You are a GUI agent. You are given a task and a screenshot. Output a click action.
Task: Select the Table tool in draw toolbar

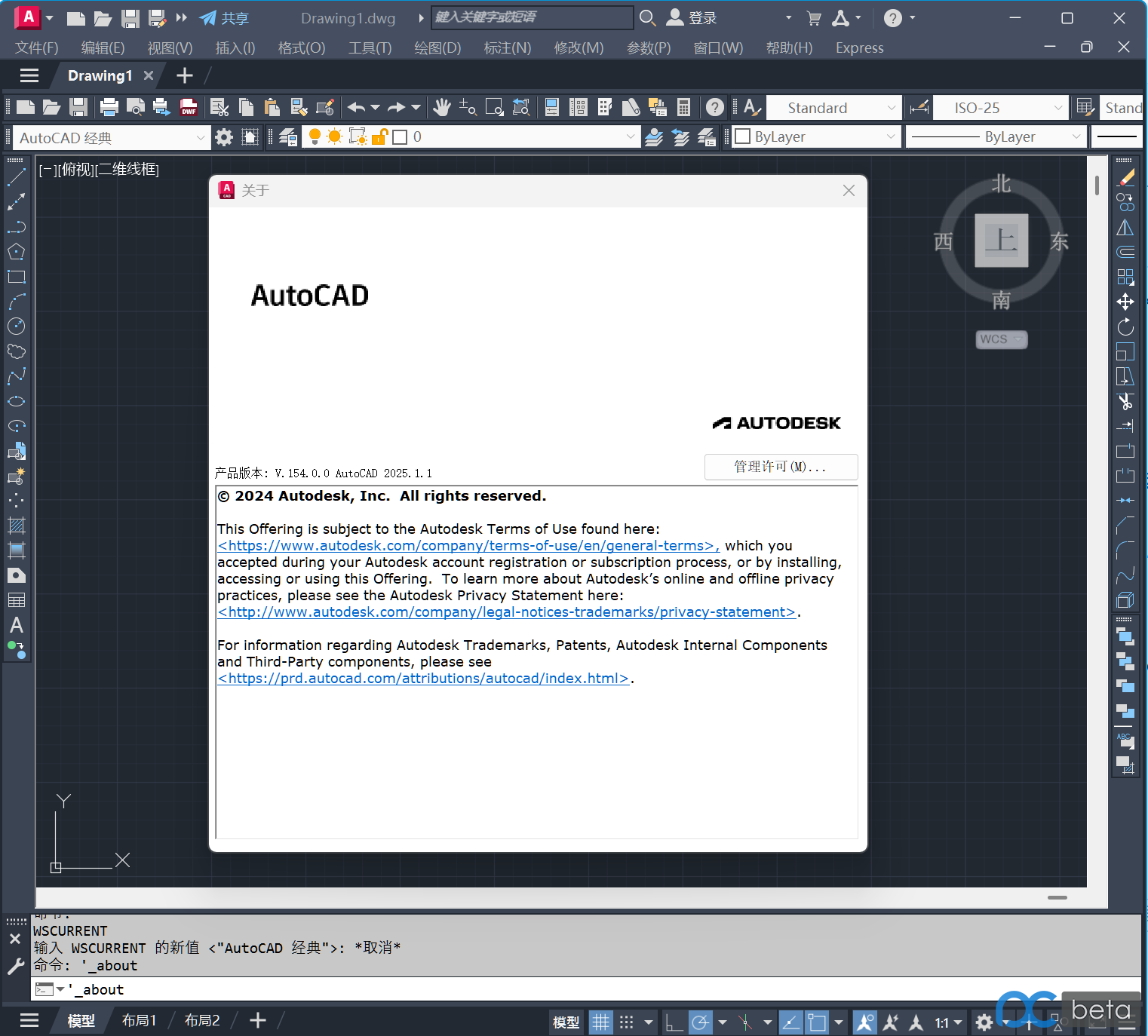pyautogui.click(x=17, y=600)
